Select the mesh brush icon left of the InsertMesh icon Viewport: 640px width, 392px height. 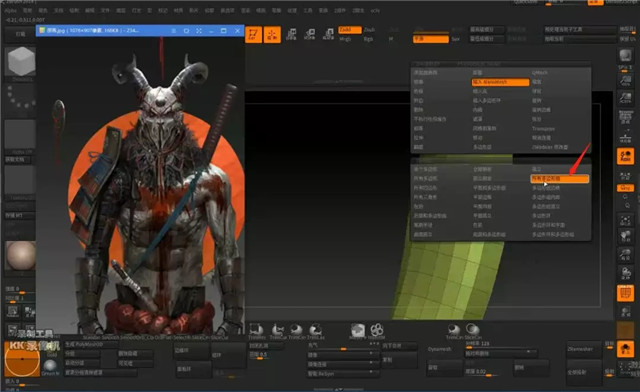pos(358,330)
